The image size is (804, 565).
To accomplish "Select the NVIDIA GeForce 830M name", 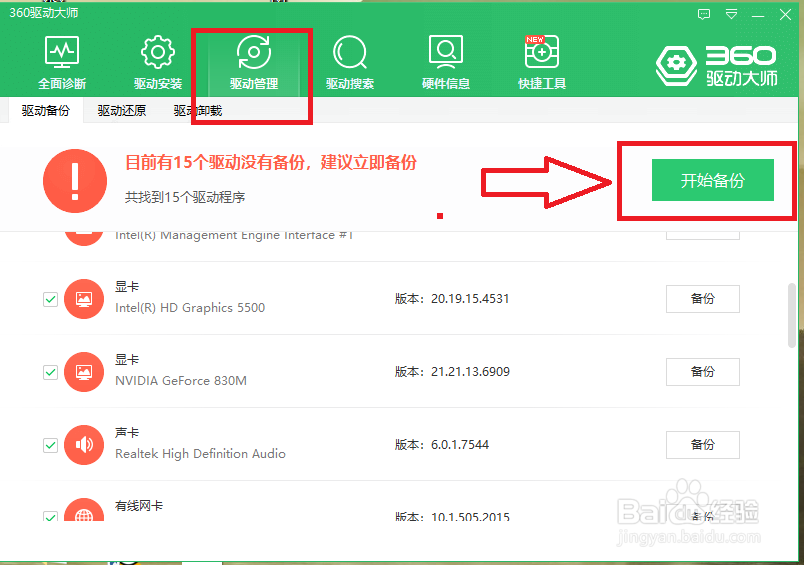I will pos(180,380).
